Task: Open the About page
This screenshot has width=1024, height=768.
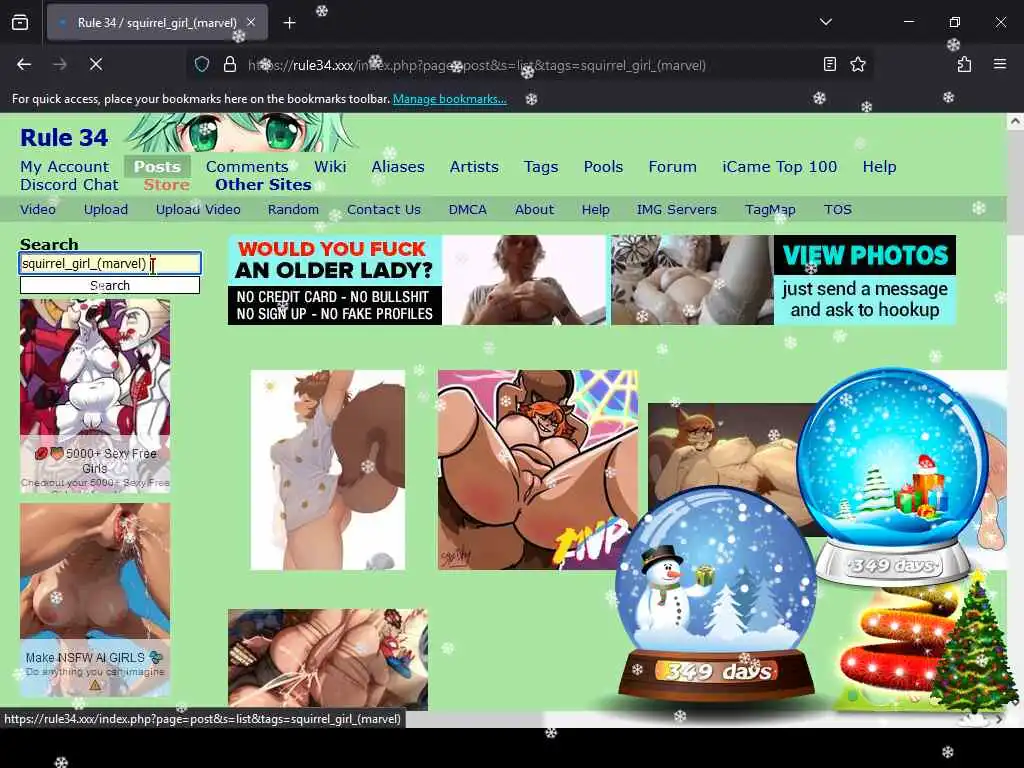Action: click(534, 210)
